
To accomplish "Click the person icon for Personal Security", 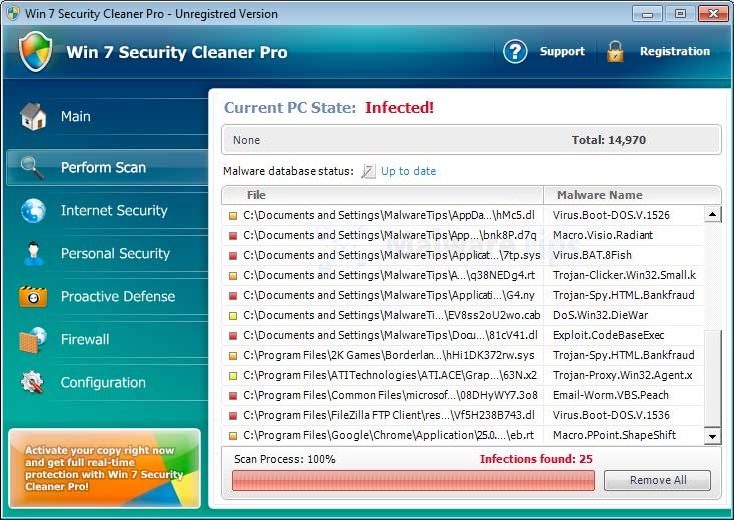I will click(x=33, y=254).
